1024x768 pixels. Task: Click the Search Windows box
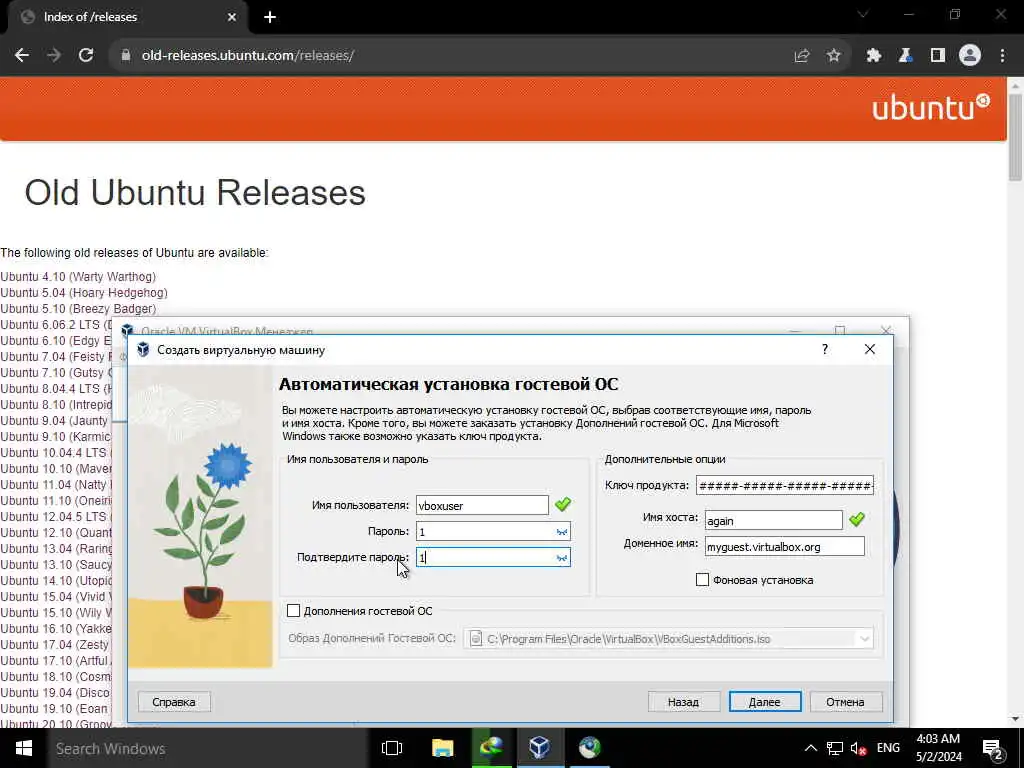pos(207,748)
